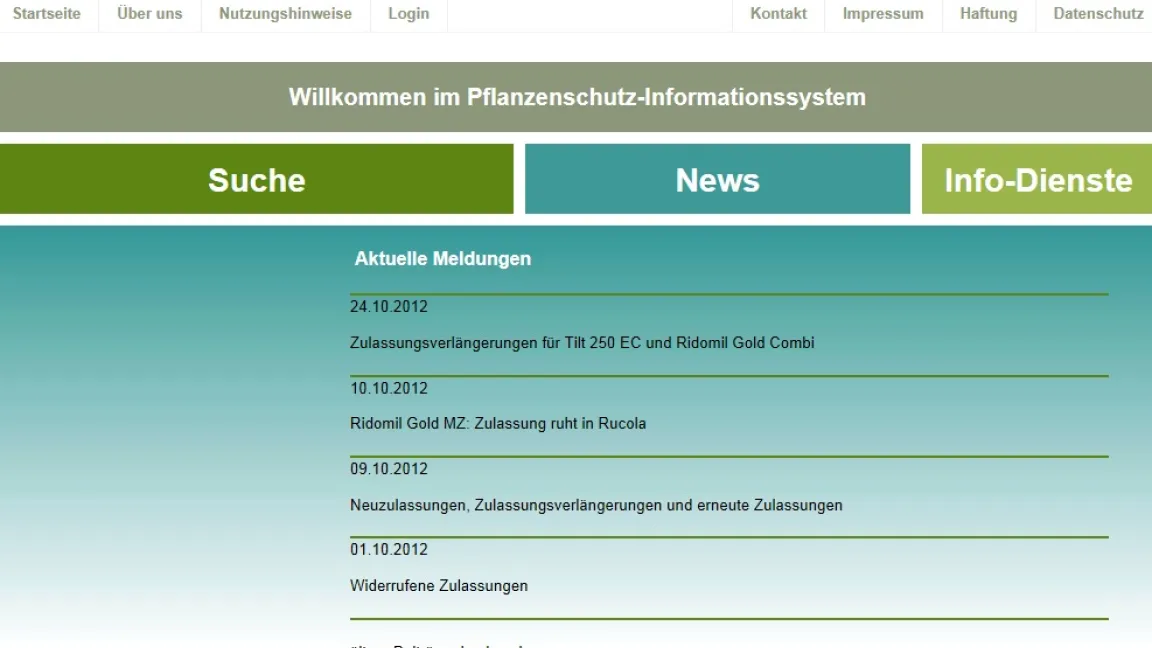The height and width of the screenshot is (648, 1152).
Task: Open the Info-Dienste tab
Action: coord(1038,180)
